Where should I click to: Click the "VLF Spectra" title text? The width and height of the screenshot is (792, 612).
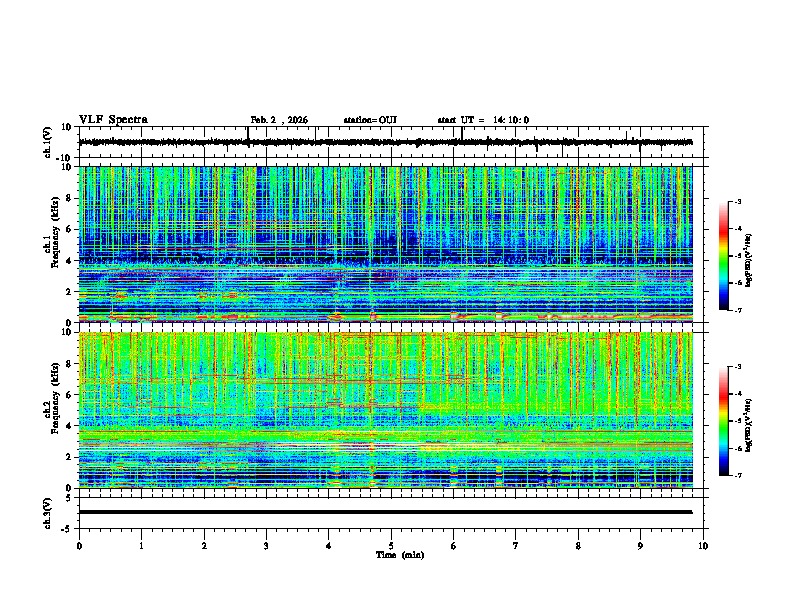click(113, 119)
